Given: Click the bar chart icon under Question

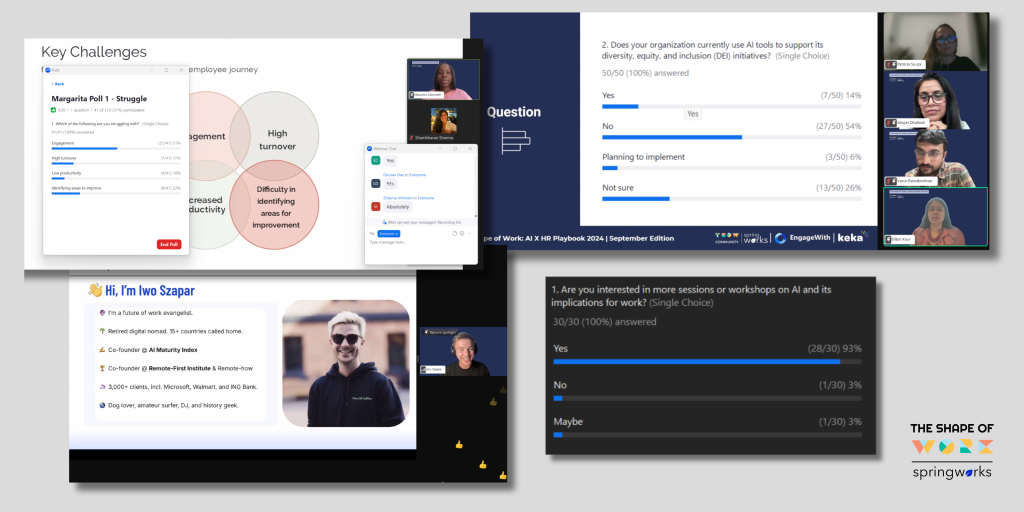Looking at the screenshot, I should point(515,141).
